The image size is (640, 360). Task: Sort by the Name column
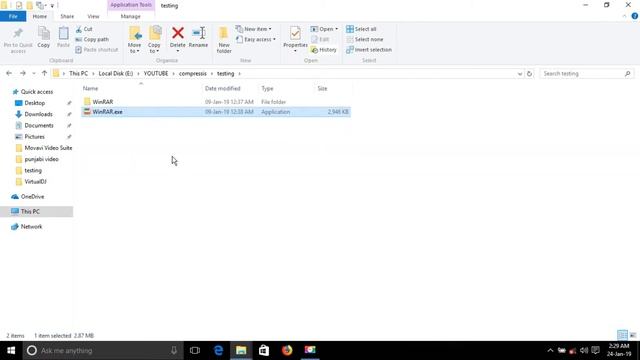point(141,88)
